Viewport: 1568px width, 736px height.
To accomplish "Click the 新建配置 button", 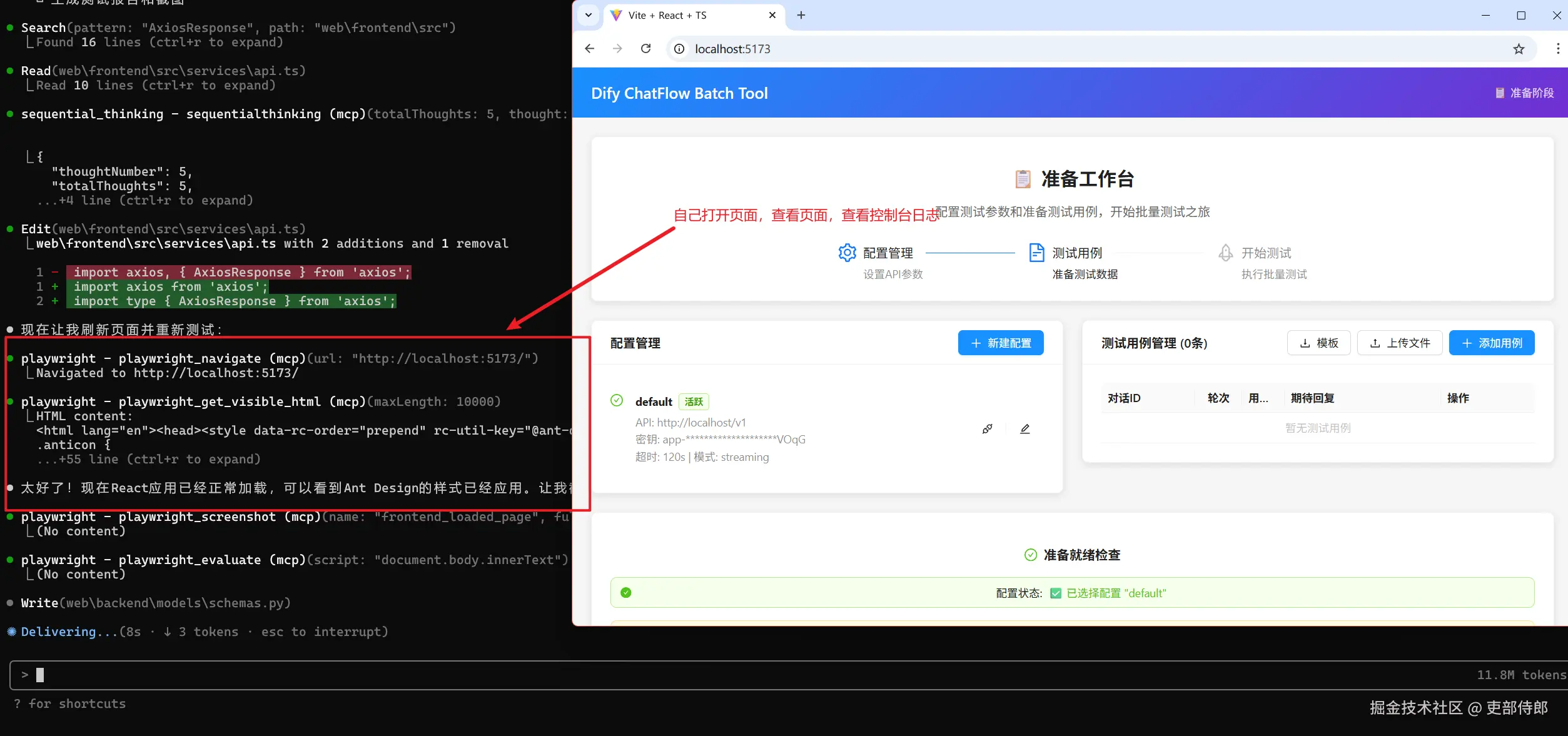I will coord(1000,343).
